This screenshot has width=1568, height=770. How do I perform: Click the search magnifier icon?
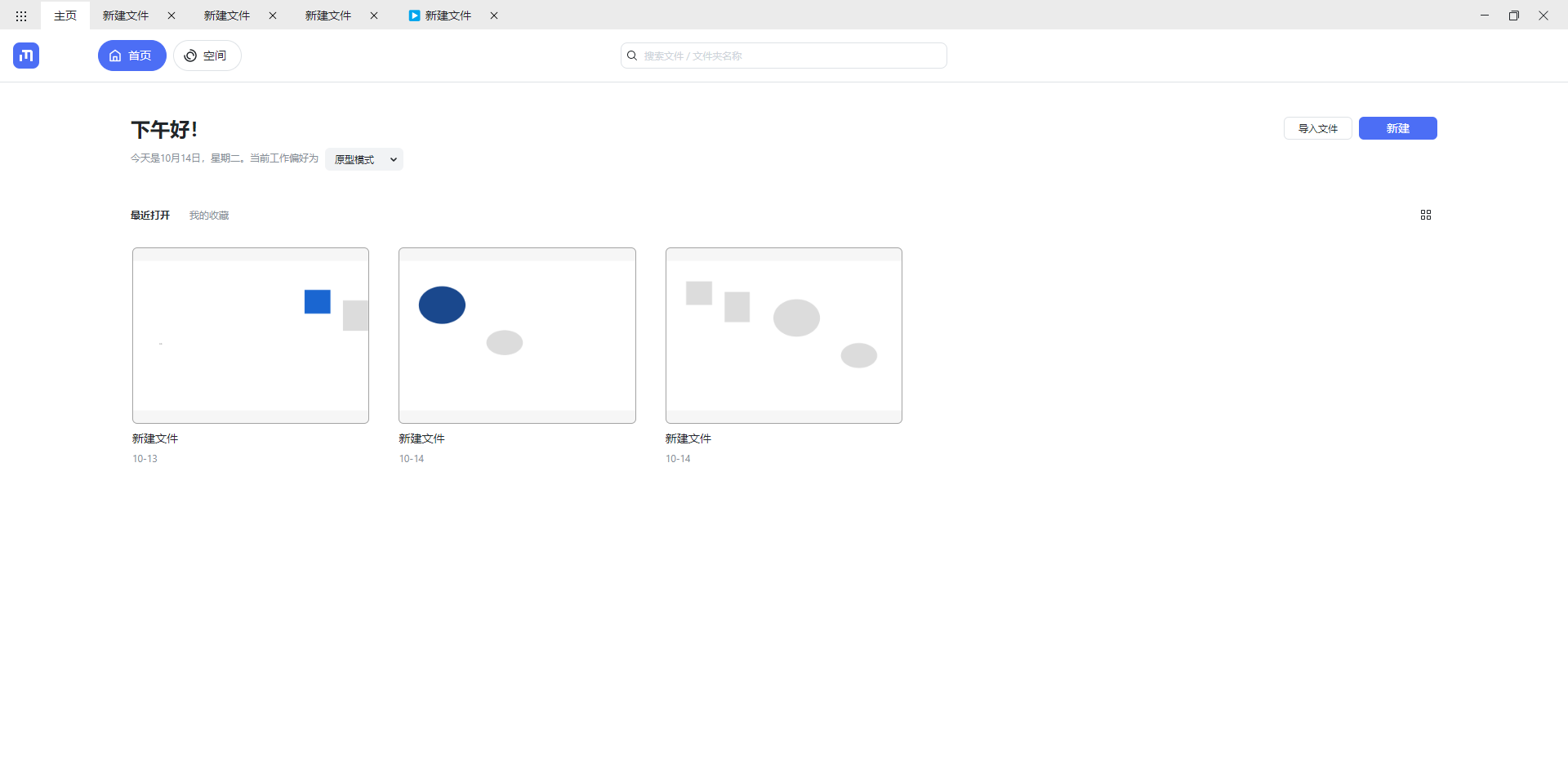pos(632,56)
